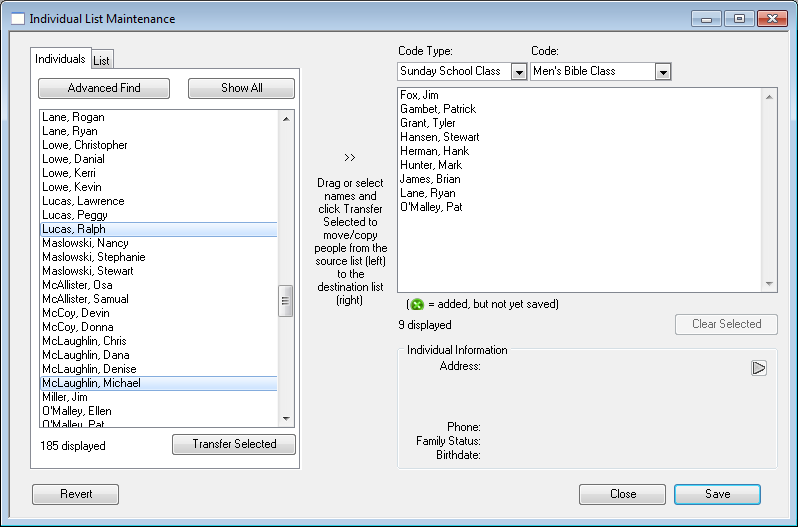The width and height of the screenshot is (798, 527).
Task: Choose Hunter, Mark in destination list
Action: pyautogui.click(x=430, y=165)
